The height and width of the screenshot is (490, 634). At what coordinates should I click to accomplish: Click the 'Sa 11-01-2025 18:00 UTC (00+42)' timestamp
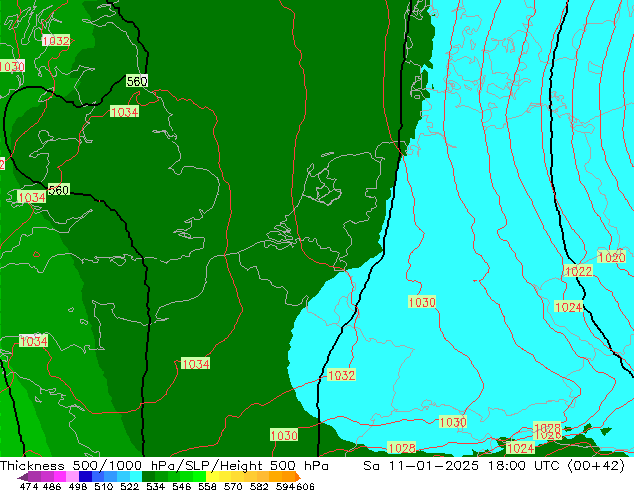pyautogui.click(x=494, y=466)
